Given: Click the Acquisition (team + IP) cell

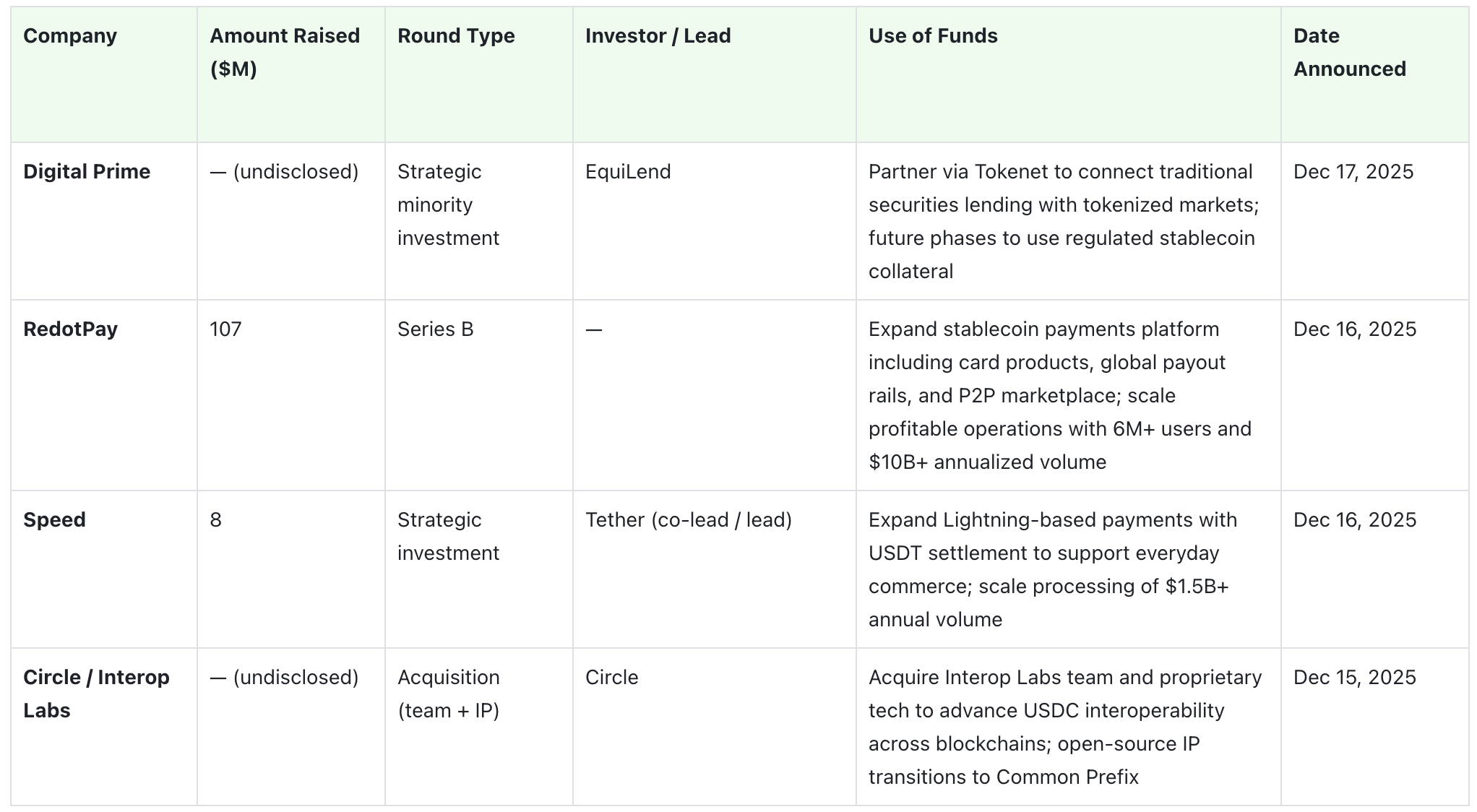Looking at the screenshot, I should (x=449, y=694).
